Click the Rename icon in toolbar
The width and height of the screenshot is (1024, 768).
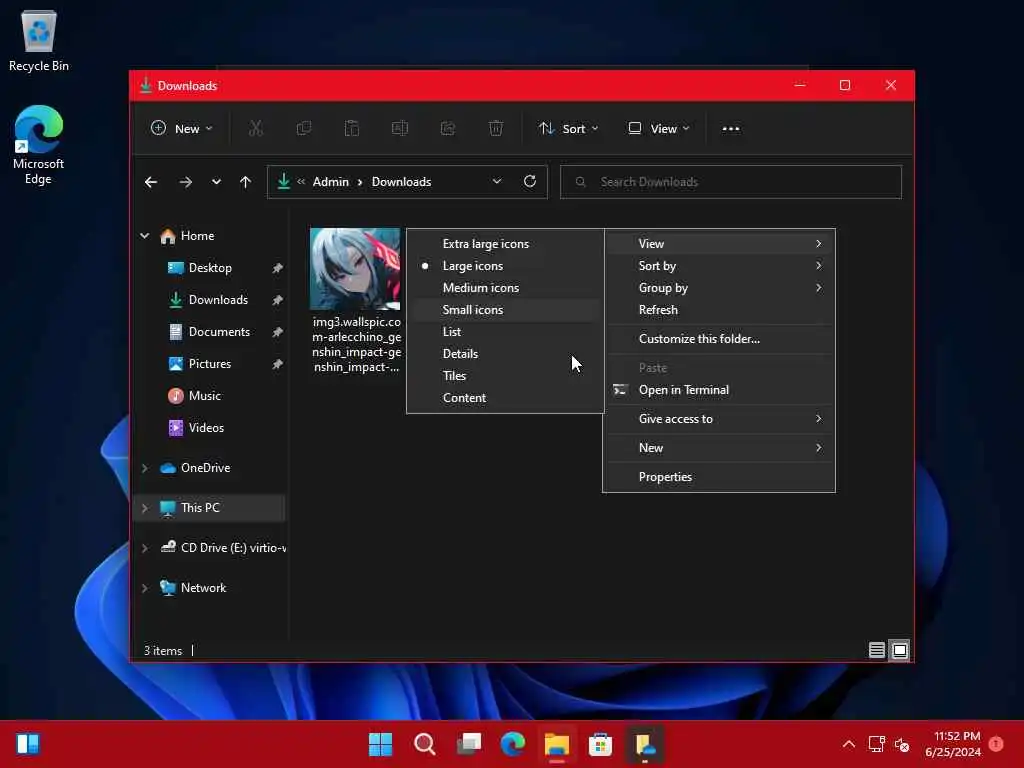coord(400,129)
